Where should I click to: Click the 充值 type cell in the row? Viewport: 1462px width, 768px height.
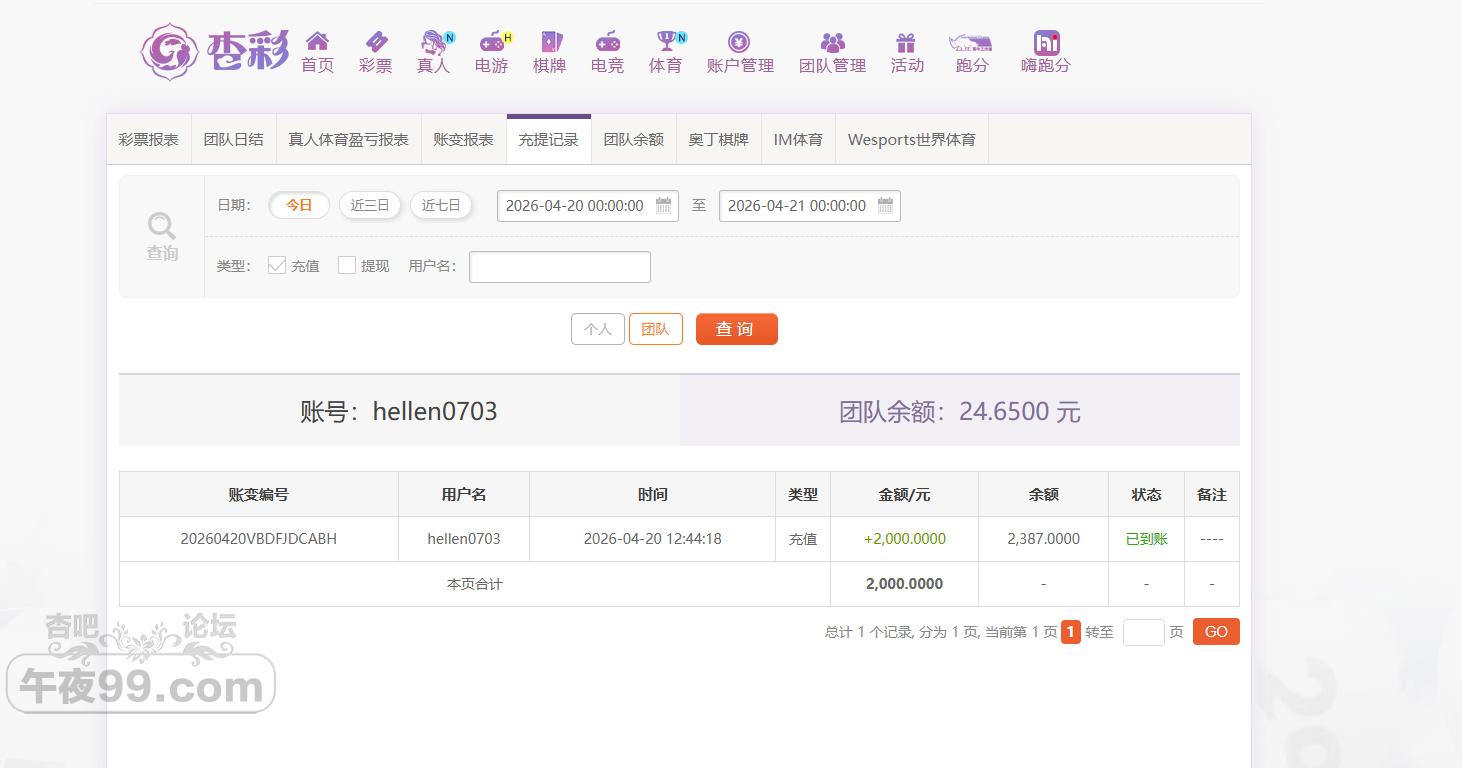pos(803,539)
